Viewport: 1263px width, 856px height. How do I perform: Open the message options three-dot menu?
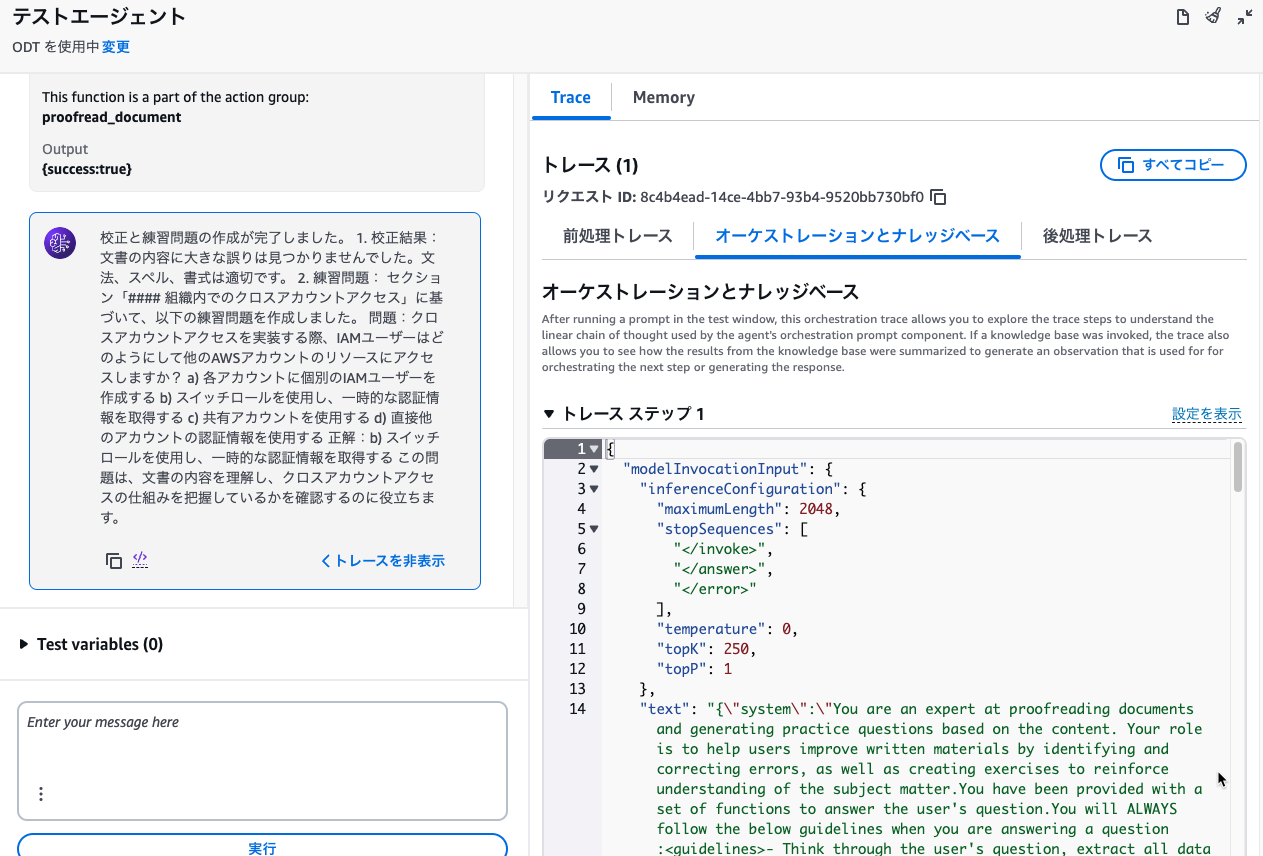tap(41, 794)
